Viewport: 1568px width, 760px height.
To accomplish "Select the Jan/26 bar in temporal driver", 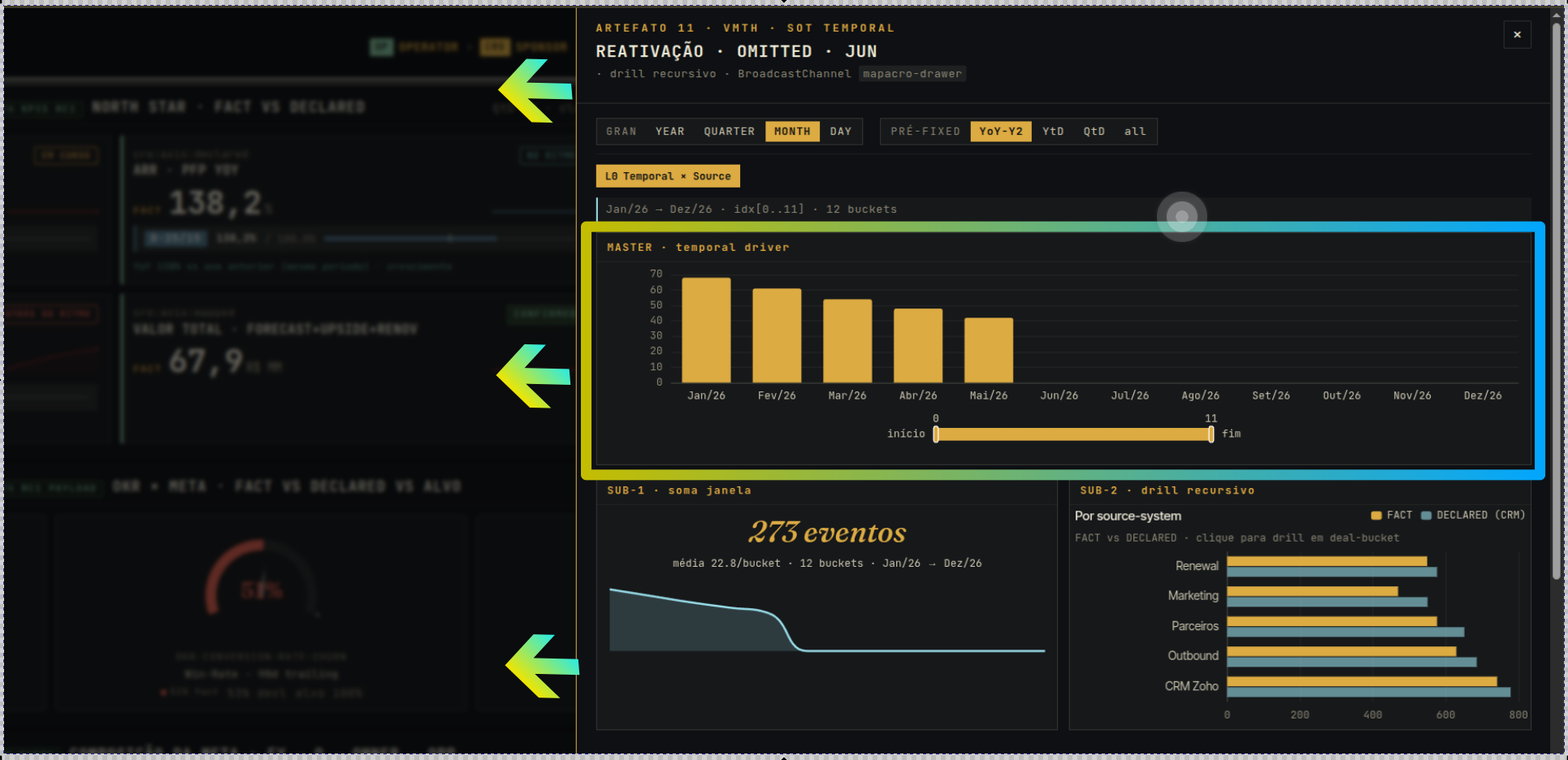I will pos(706,330).
